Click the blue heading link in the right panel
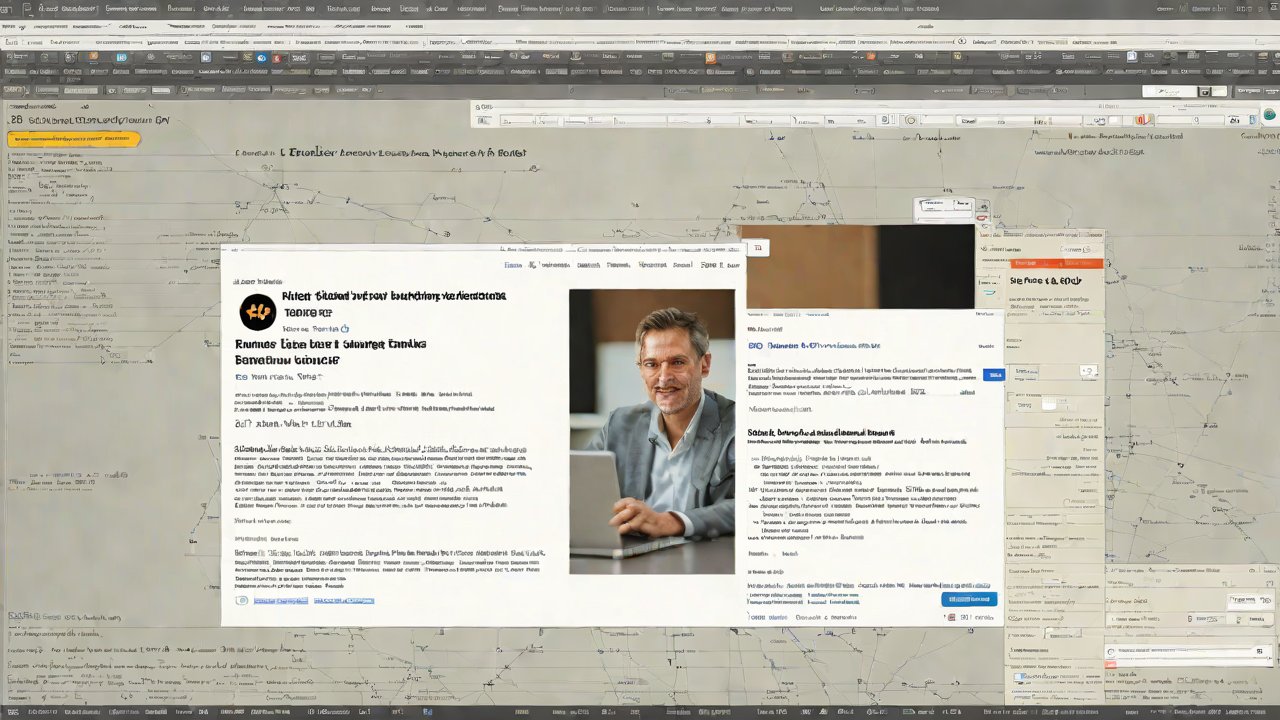1280x720 pixels. pyautogui.click(x=815, y=346)
